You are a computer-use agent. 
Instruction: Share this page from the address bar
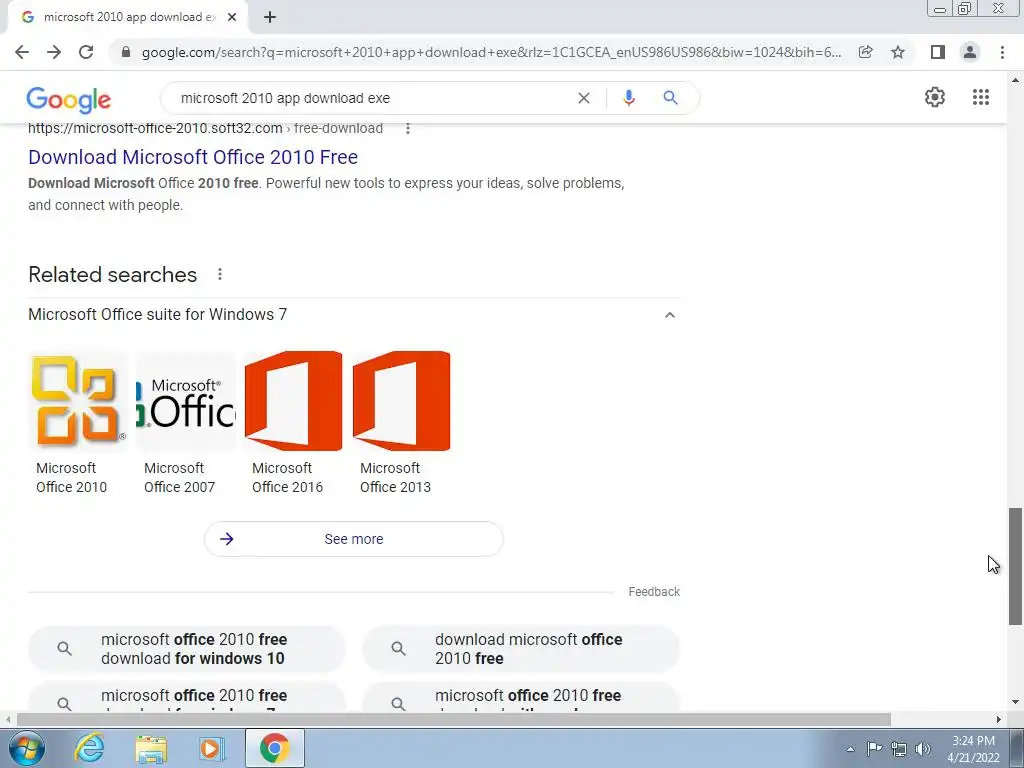(x=865, y=52)
